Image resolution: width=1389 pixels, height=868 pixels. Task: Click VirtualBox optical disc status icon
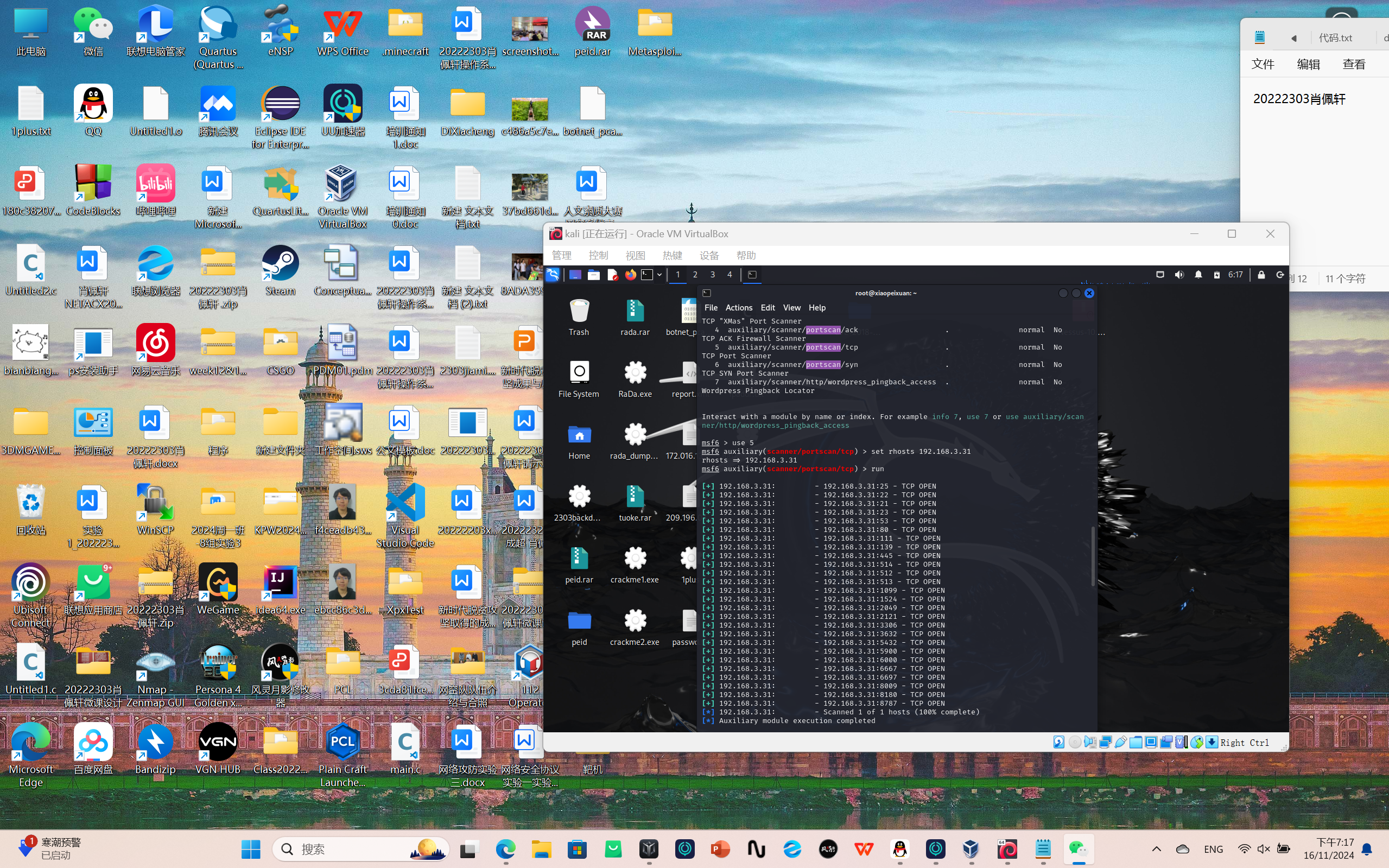1075,742
